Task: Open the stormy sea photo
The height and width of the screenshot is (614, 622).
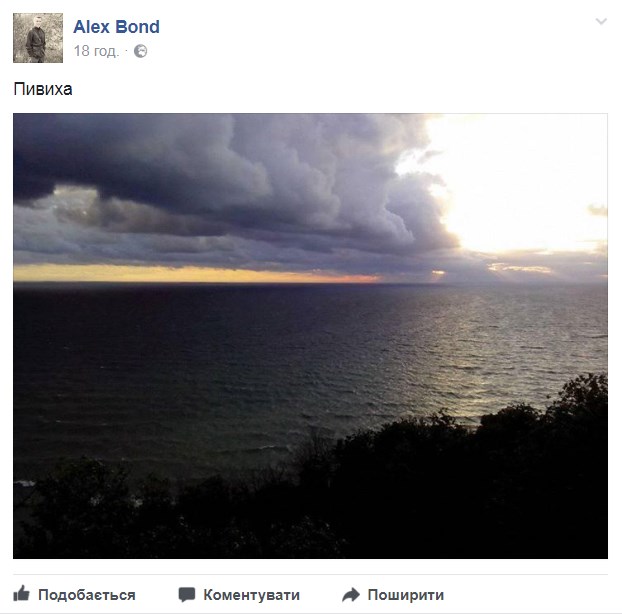Action: tap(310, 336)
